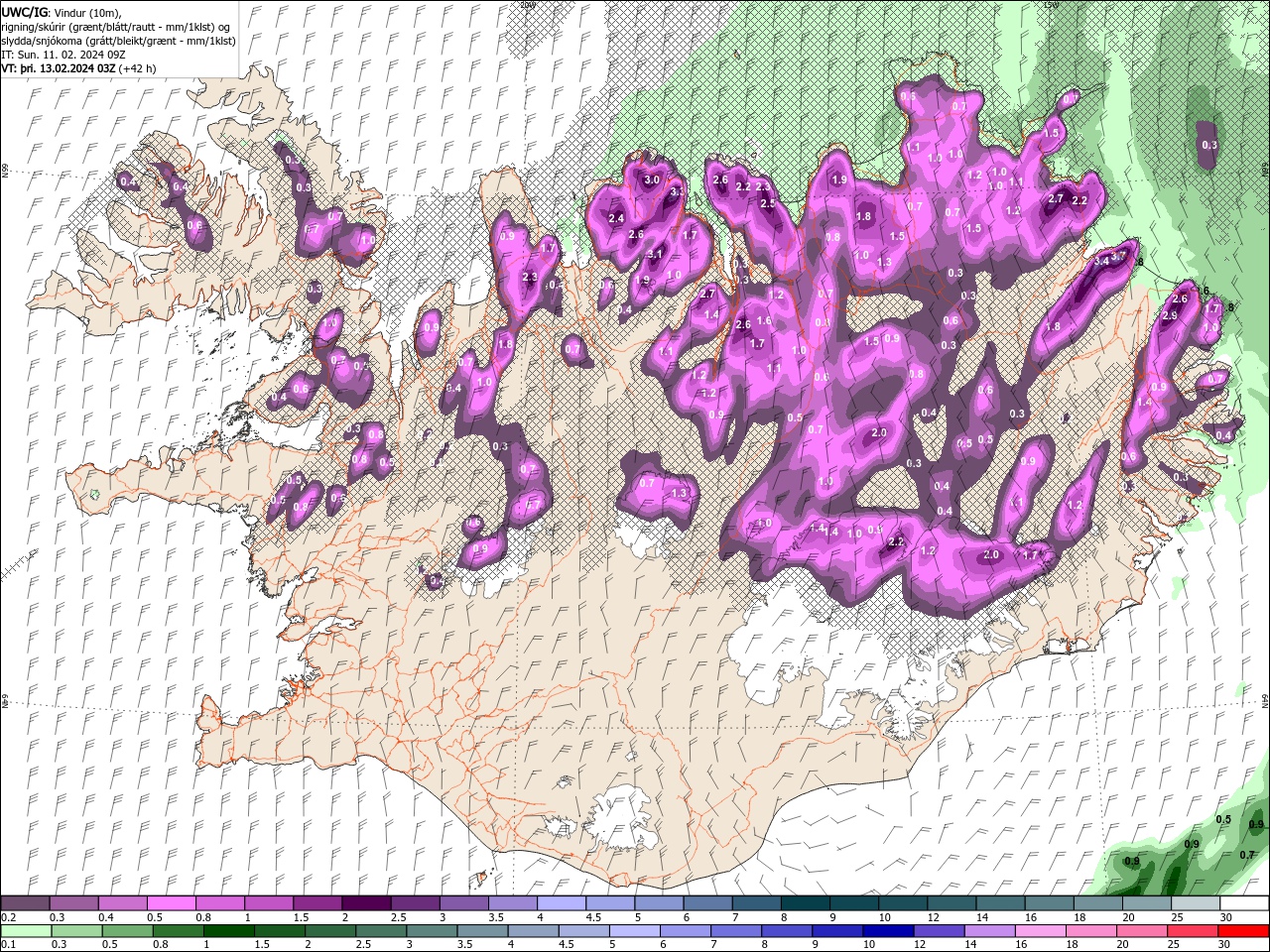Screen dimensions: 1270x952
Task: Click the darkest green swatch in the rain legend
Action: point(228,931)
